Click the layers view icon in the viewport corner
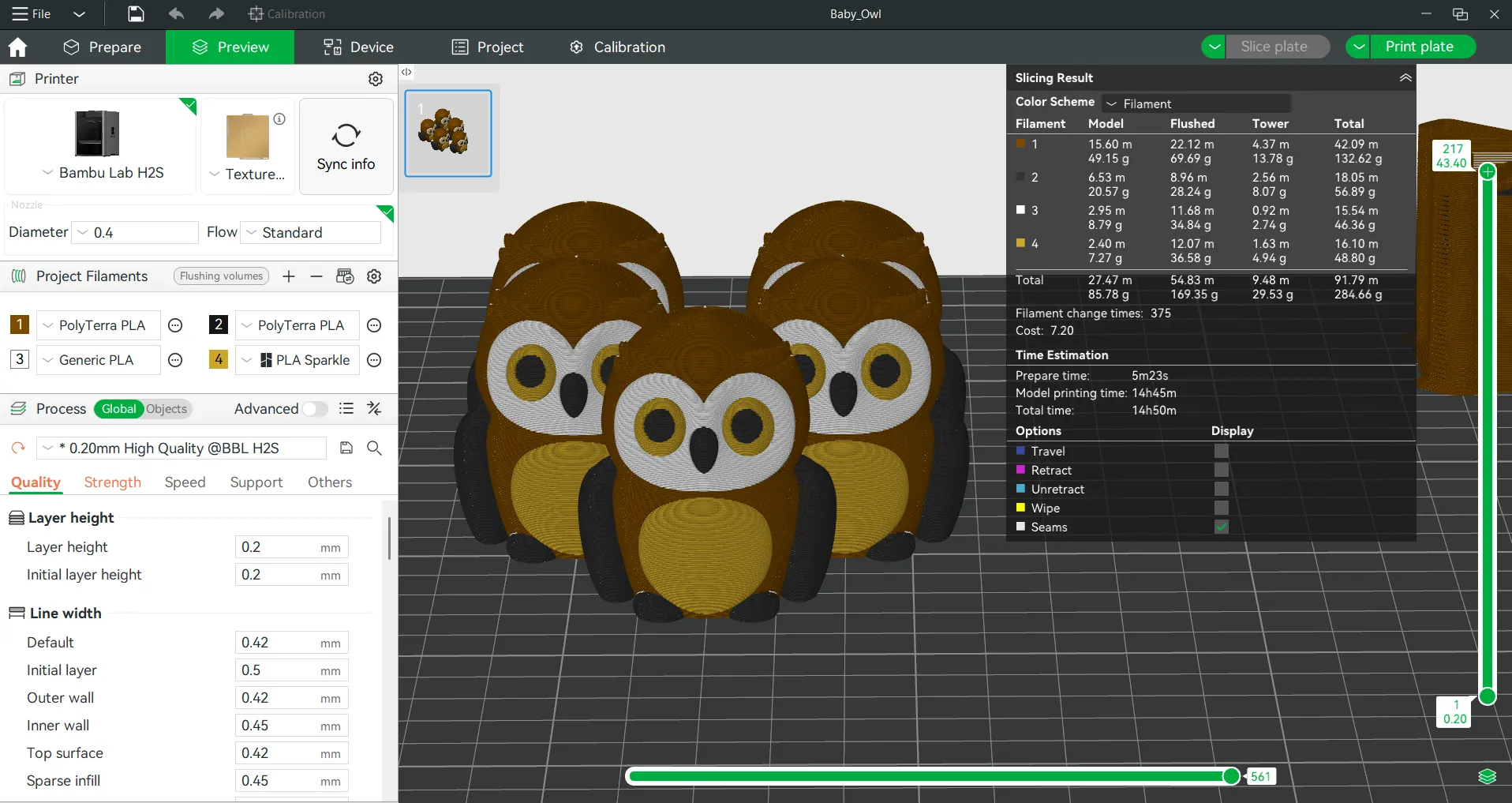The height and width of the screenshot is (803, 1512). click(x=1487, y=776)
